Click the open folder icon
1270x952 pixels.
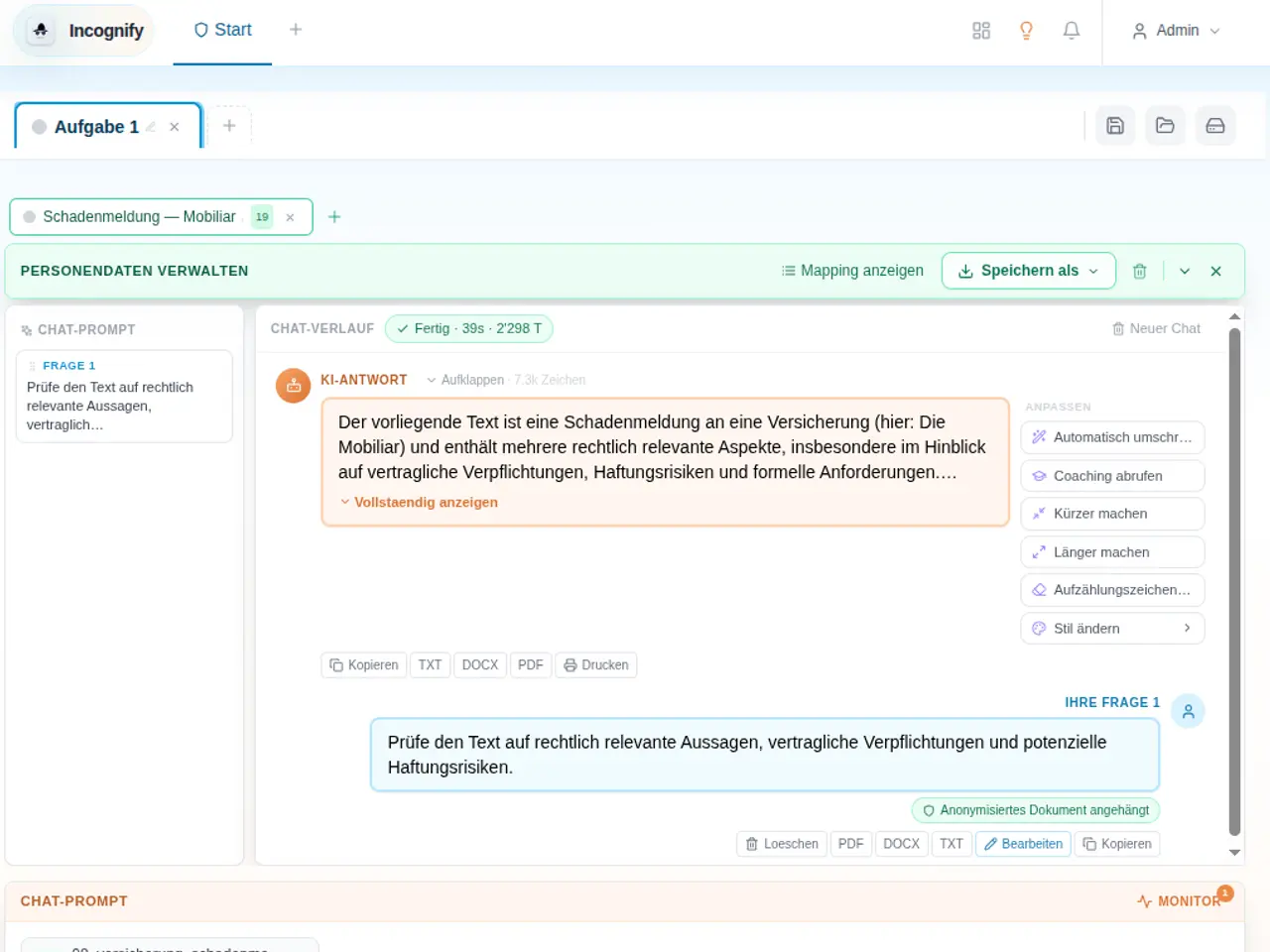coord(1165,126)
